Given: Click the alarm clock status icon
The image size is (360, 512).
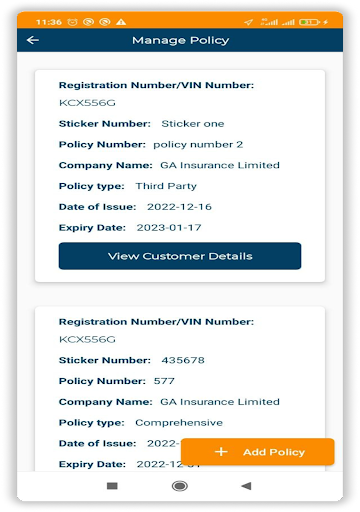Looking at the screenshot, I should coord(72,22).
